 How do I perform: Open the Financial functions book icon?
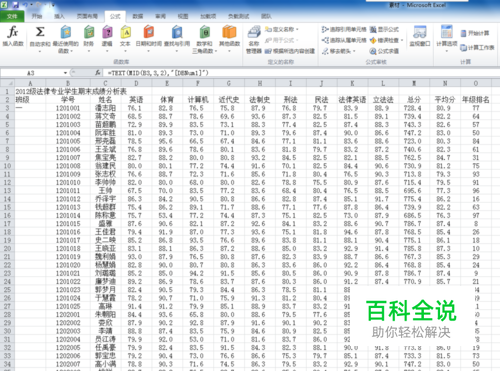89,32
